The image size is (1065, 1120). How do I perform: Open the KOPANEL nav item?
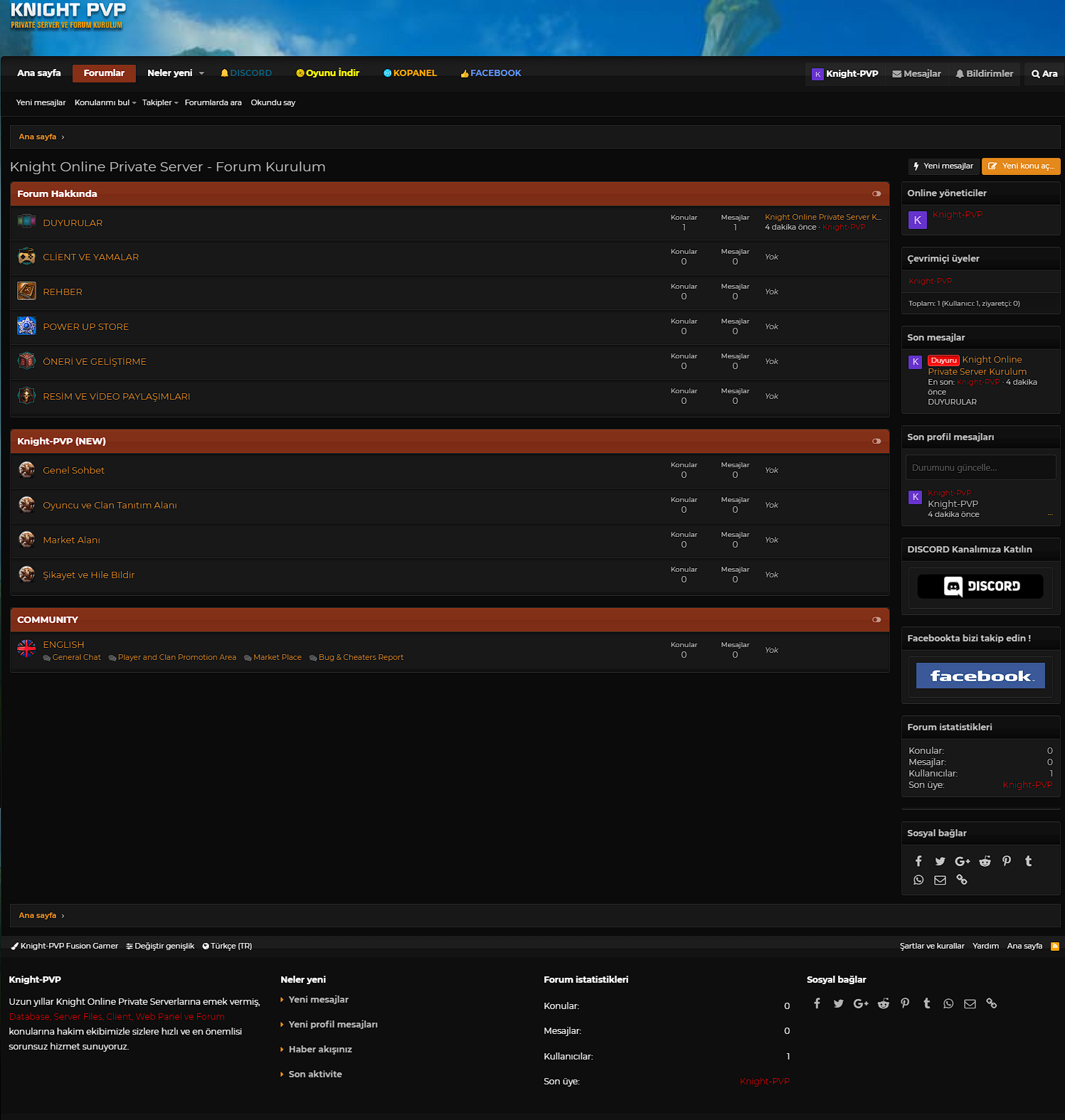(x=410, y=73)
